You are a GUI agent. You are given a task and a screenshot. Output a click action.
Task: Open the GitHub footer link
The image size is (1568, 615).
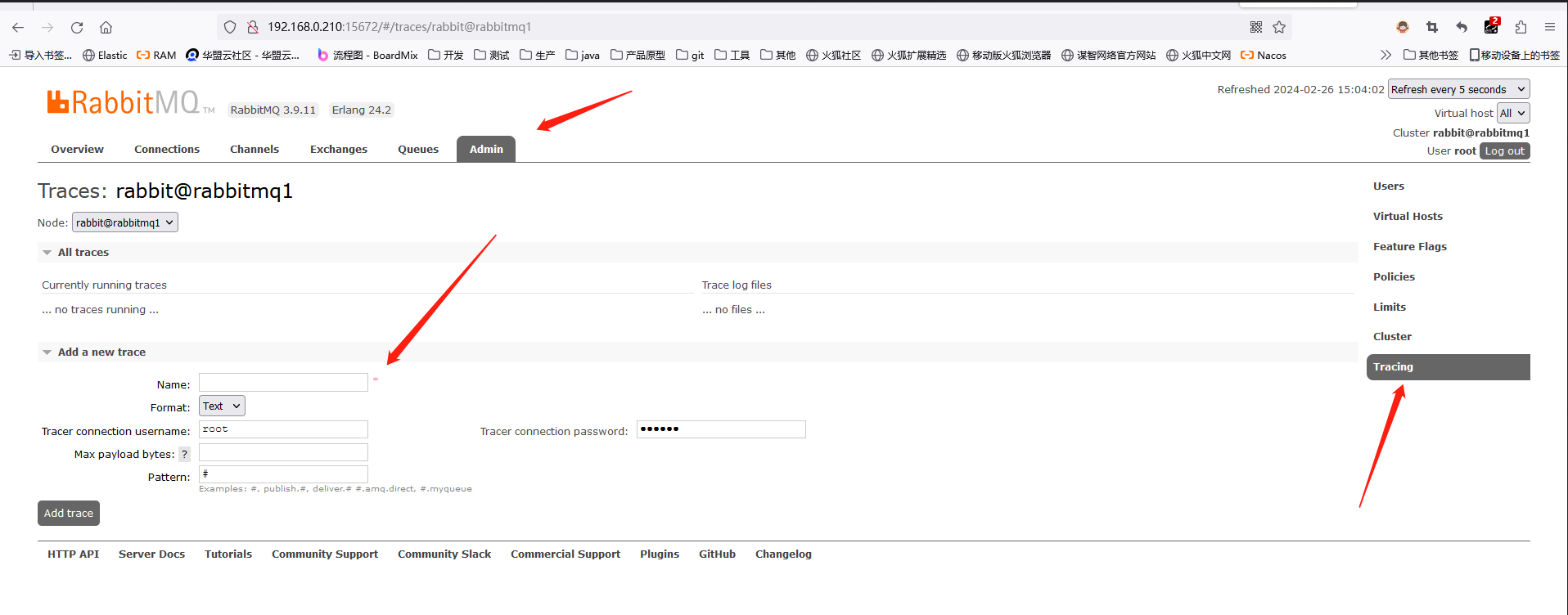coord(717,554)
